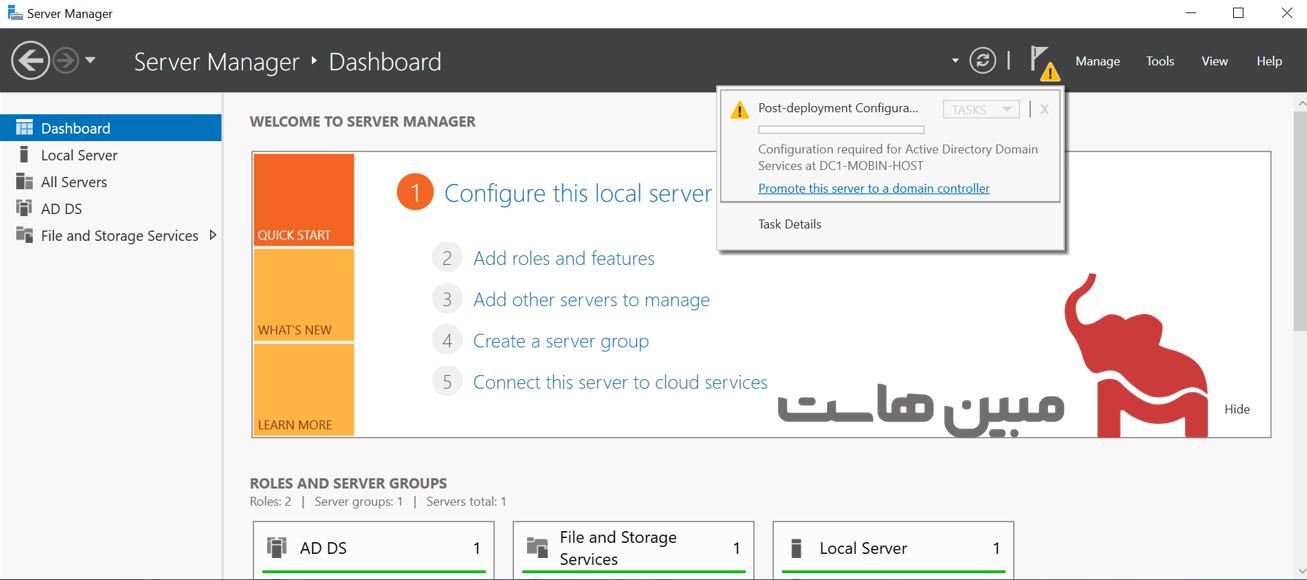Click the File and Storage Services icon
This screenshot has width=1307, height=580.
coord(24,236)
